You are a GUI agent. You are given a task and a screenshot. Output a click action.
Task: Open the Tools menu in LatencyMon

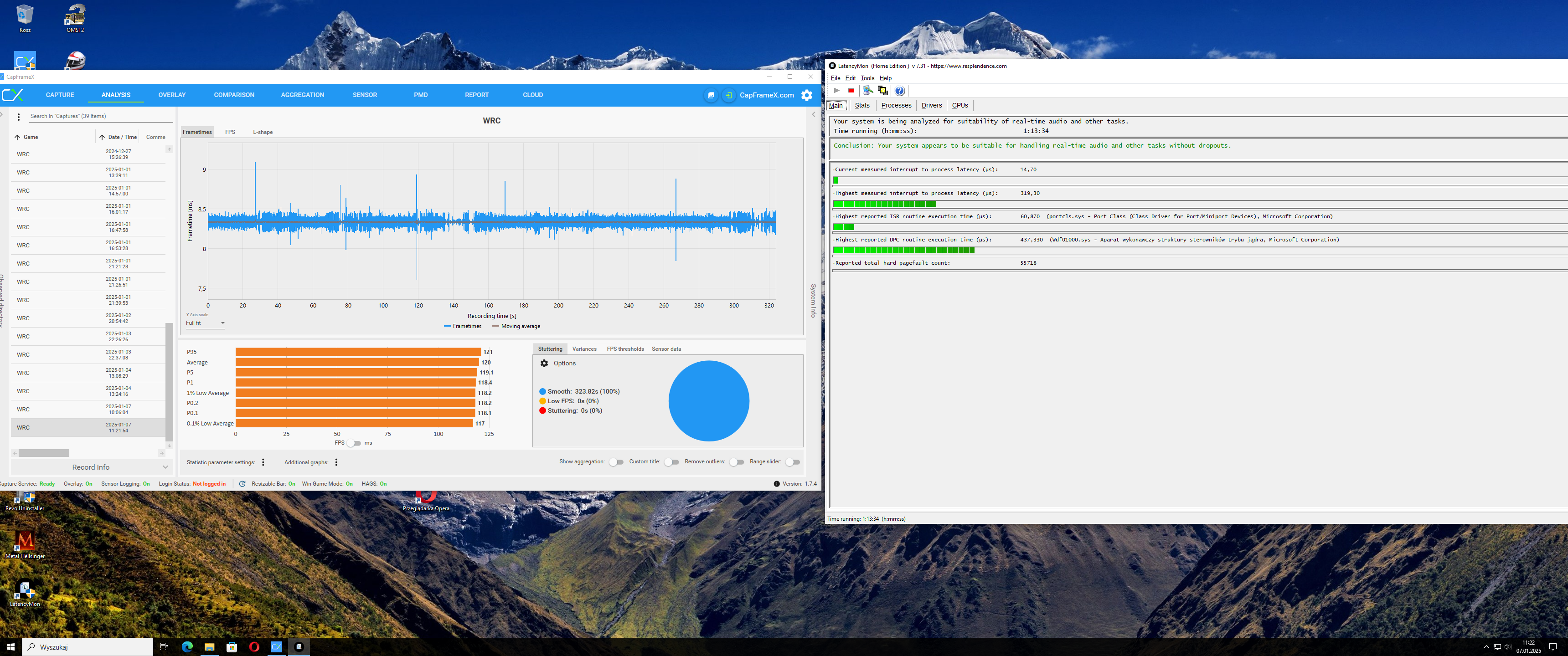[x=867, y=78]
